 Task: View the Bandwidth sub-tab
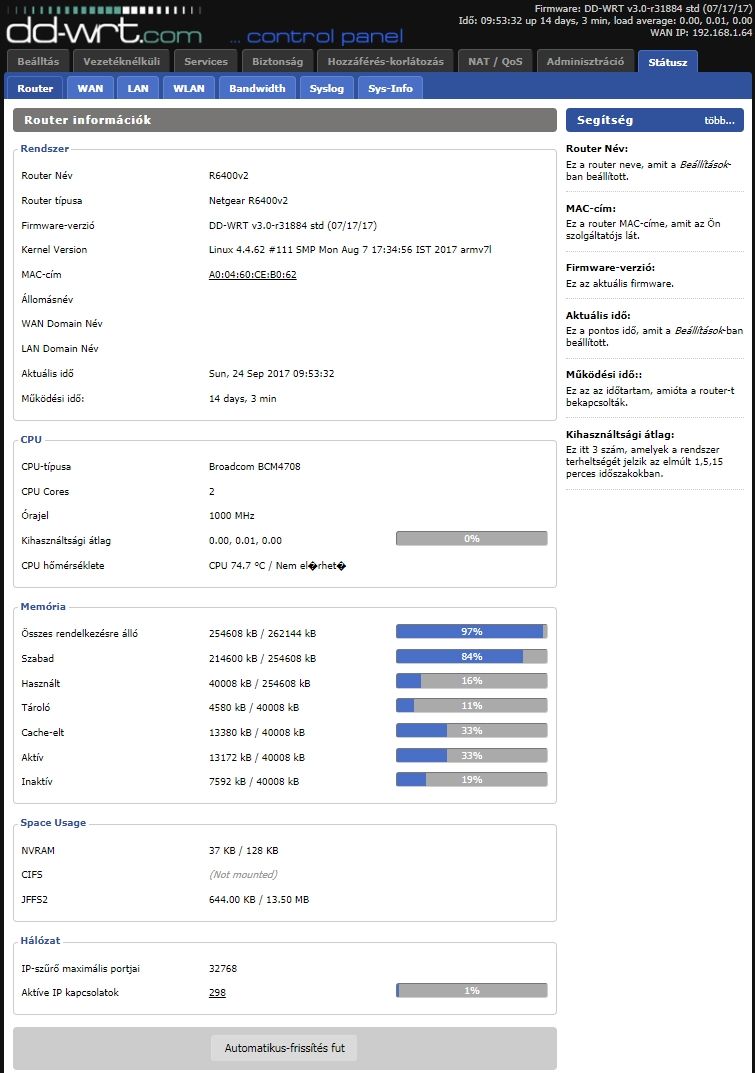coord(257,88)
